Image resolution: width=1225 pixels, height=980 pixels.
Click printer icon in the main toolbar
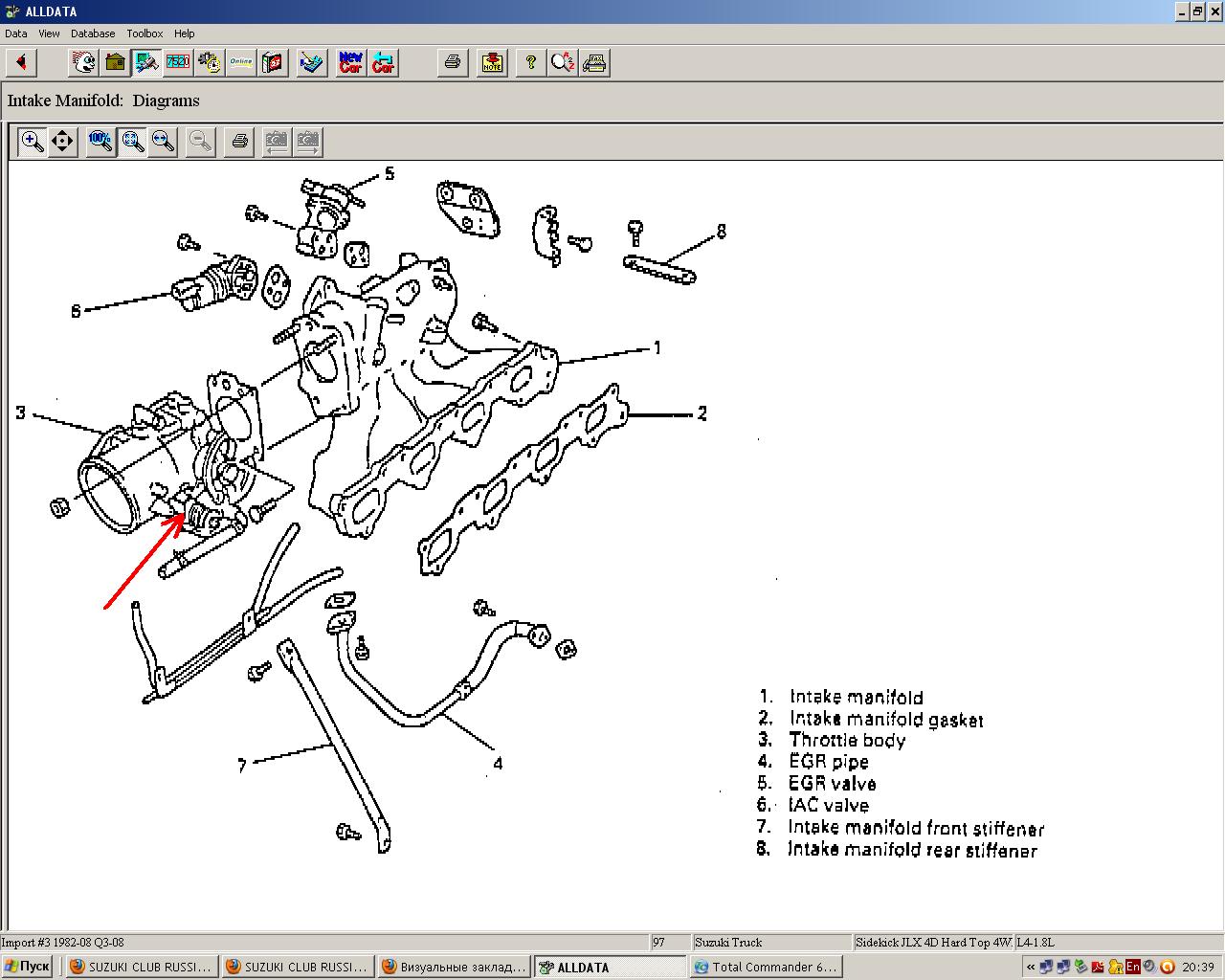[453, 63]
